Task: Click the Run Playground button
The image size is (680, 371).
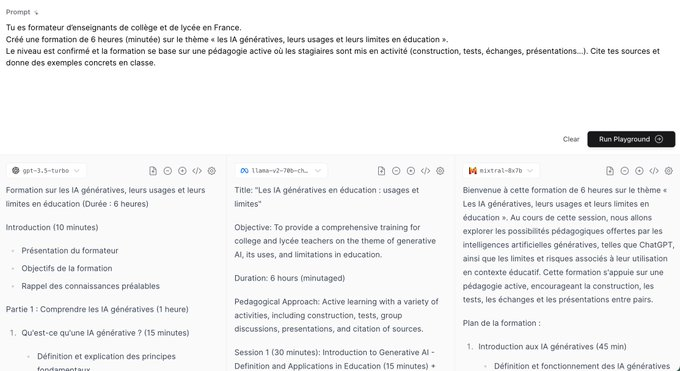Action: point(631,139)
